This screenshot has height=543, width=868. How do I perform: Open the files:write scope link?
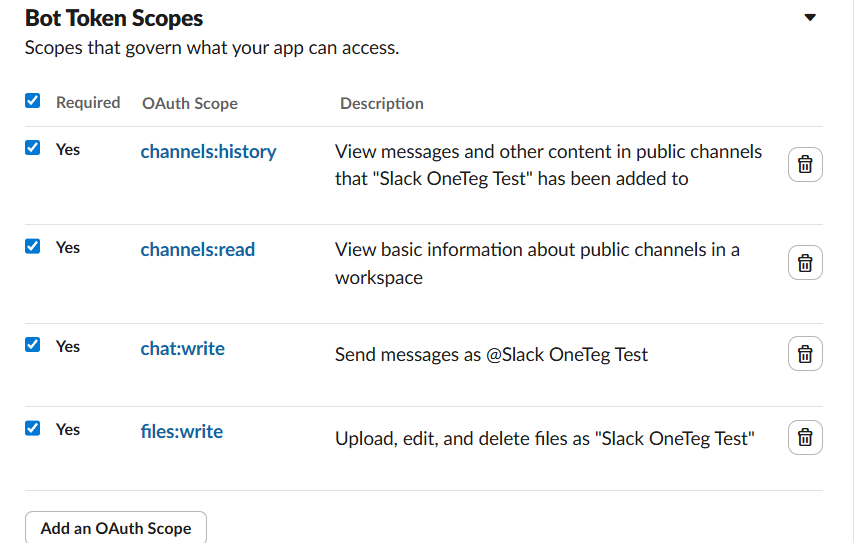[x=182, y=431]
